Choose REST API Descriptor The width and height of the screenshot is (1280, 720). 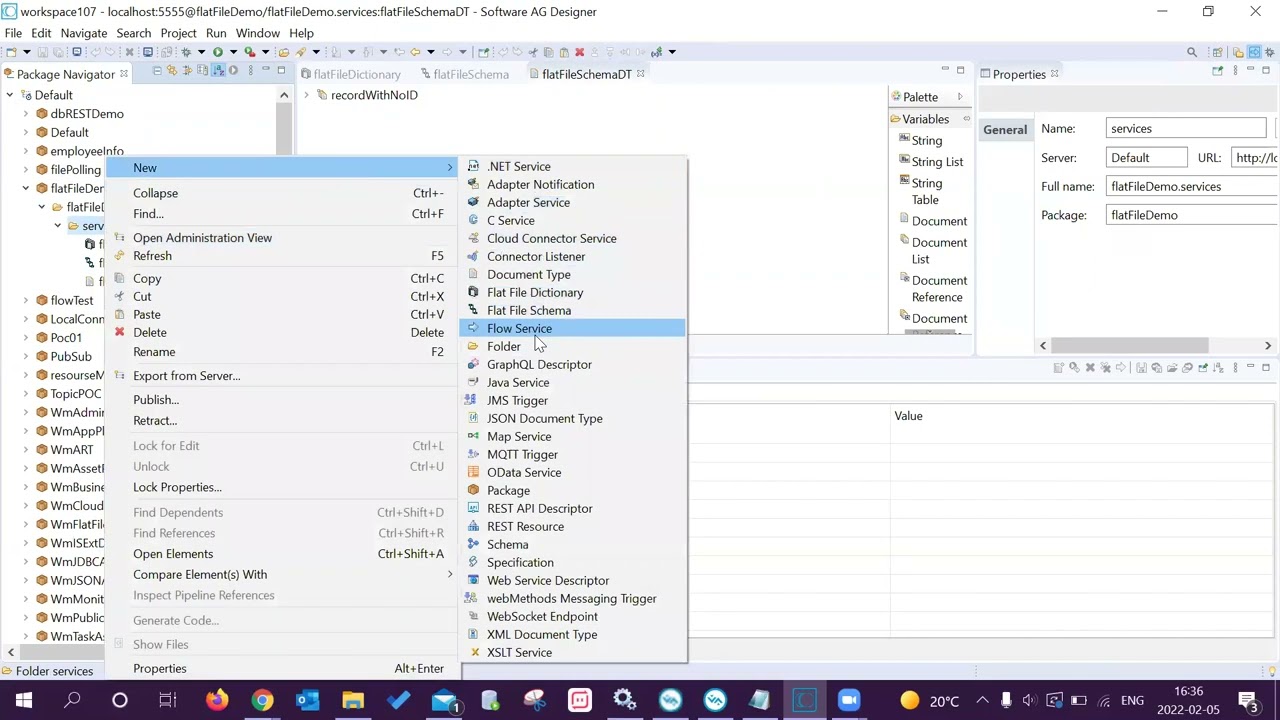point(573,508)
